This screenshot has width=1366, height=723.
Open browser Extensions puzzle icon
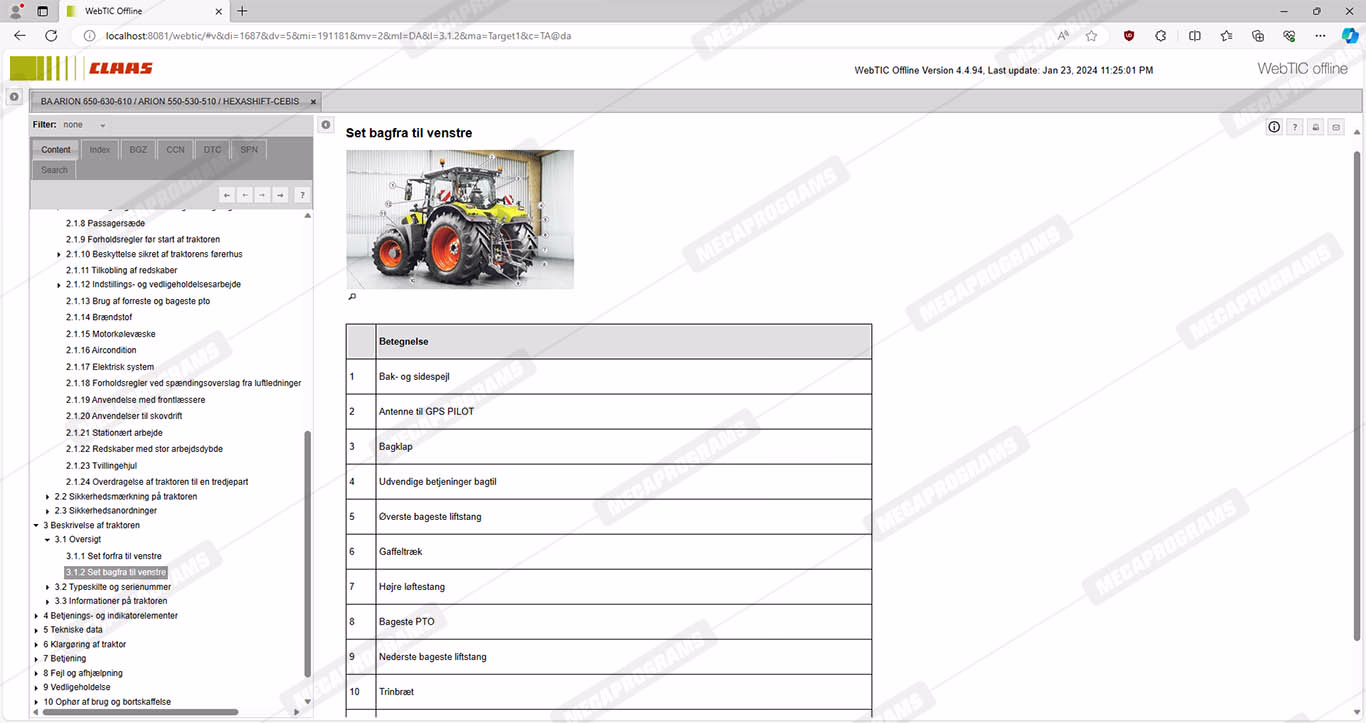[x=1161, y=35]
